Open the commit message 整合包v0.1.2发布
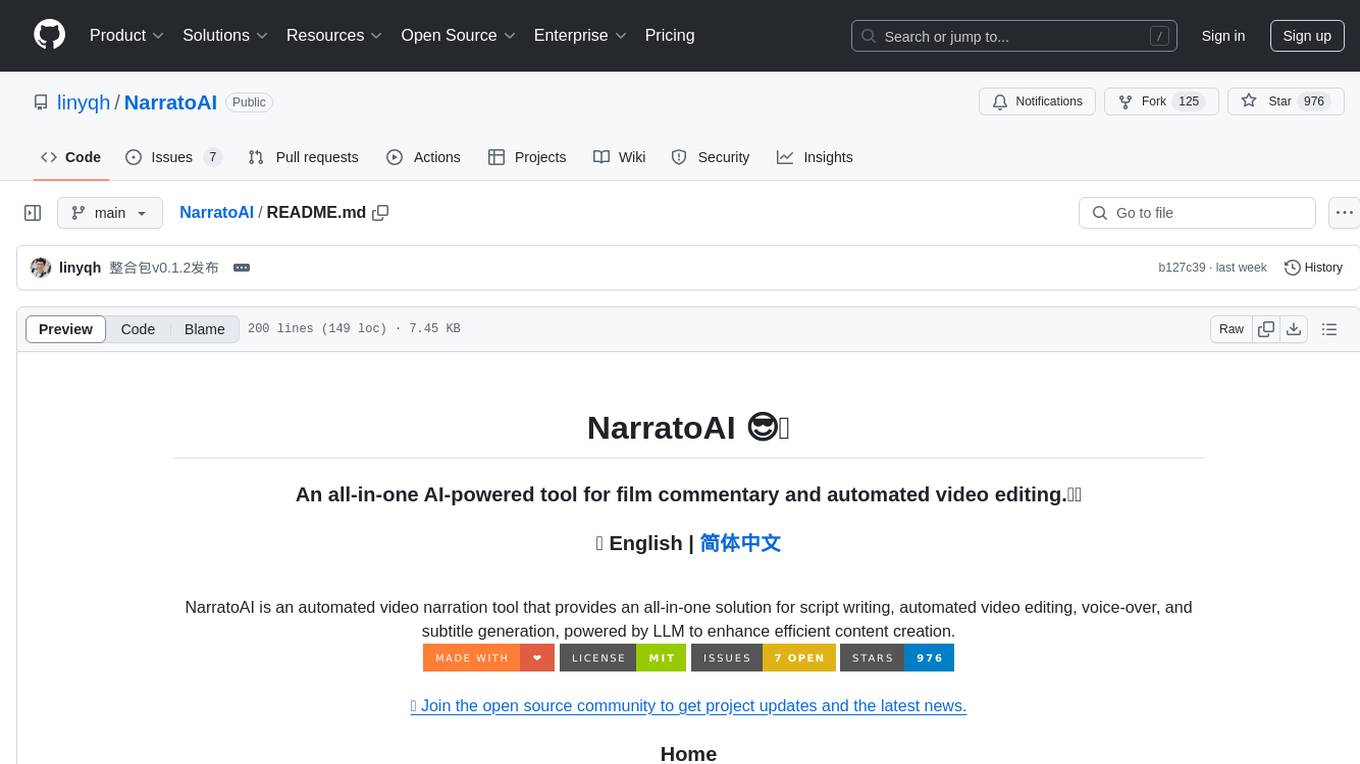The width and height of the screenshot is (1360, 764). (x=164, y=268)
